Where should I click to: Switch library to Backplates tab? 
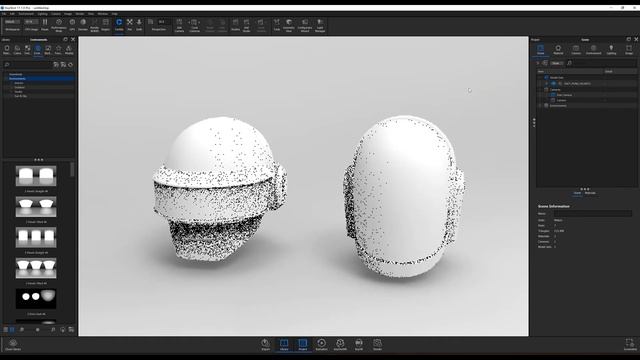click(x=48, y=50)
